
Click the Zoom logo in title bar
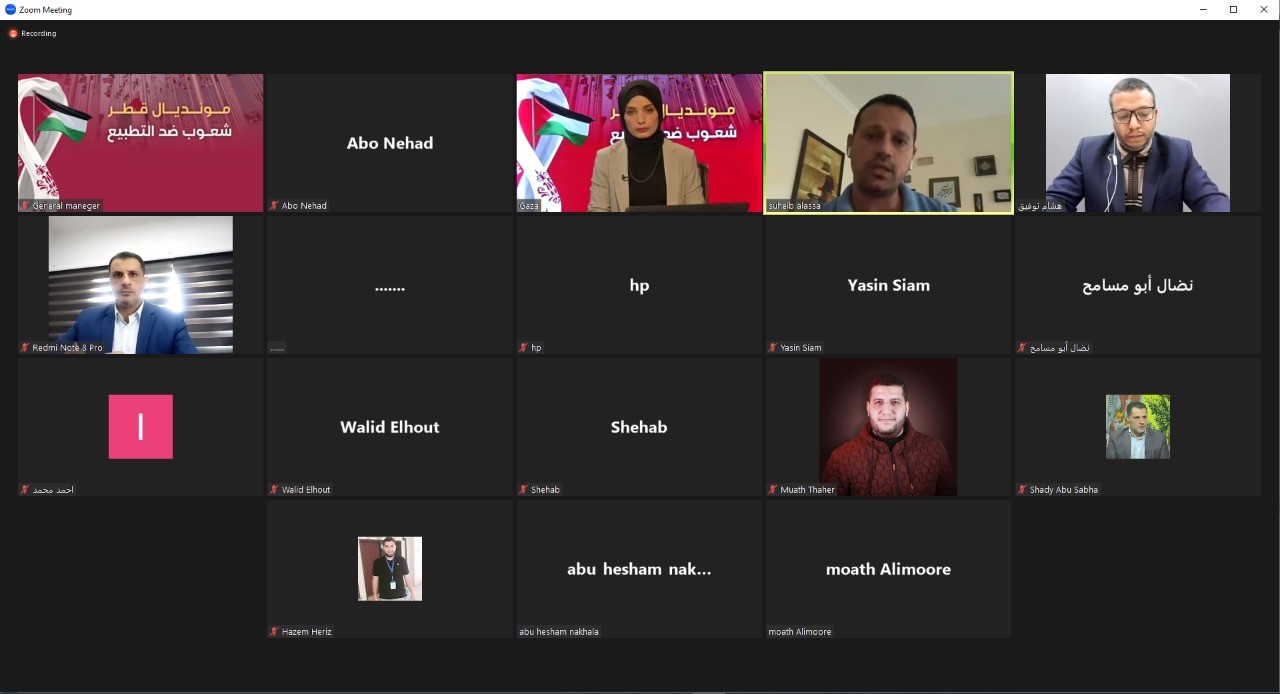pos(10,9)
